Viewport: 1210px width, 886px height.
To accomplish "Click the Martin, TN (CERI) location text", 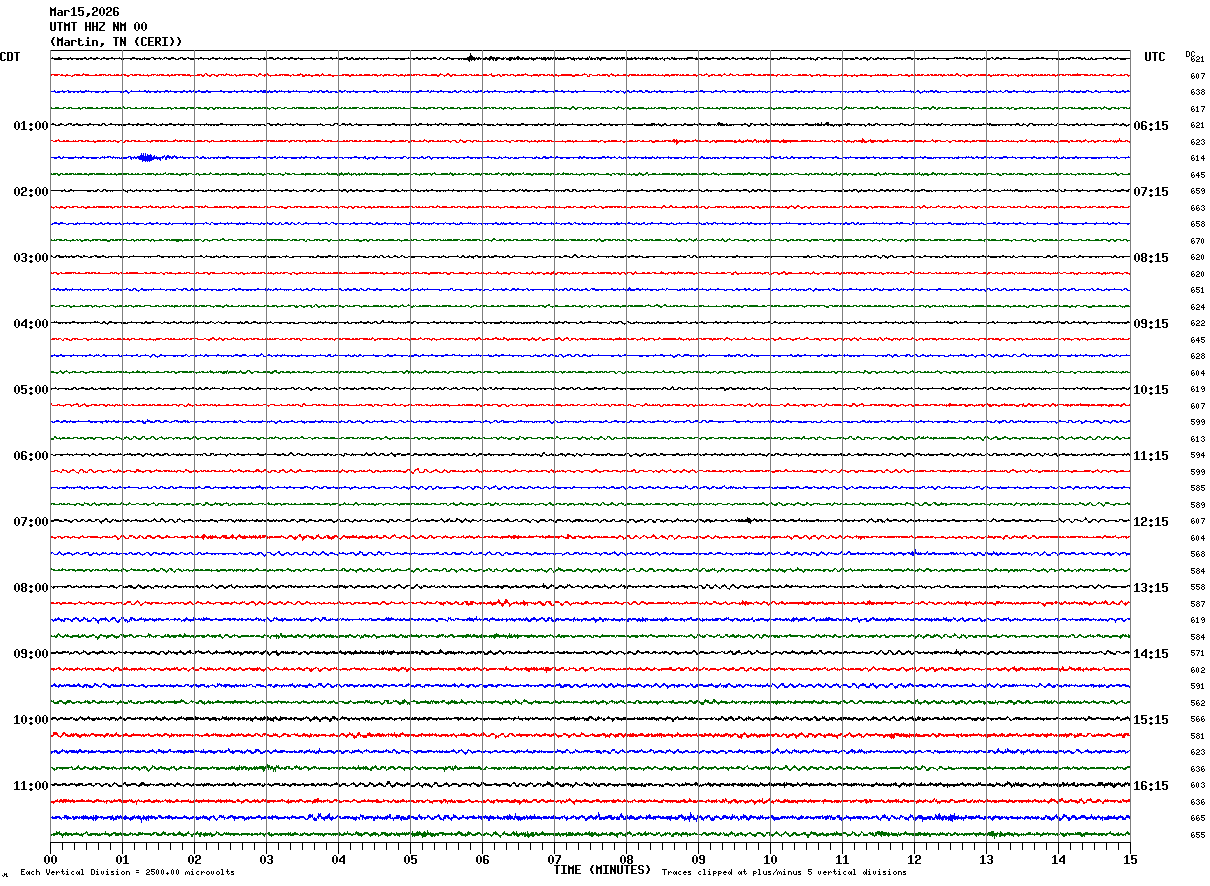I will pyautogui.click(x=116, y=42).
